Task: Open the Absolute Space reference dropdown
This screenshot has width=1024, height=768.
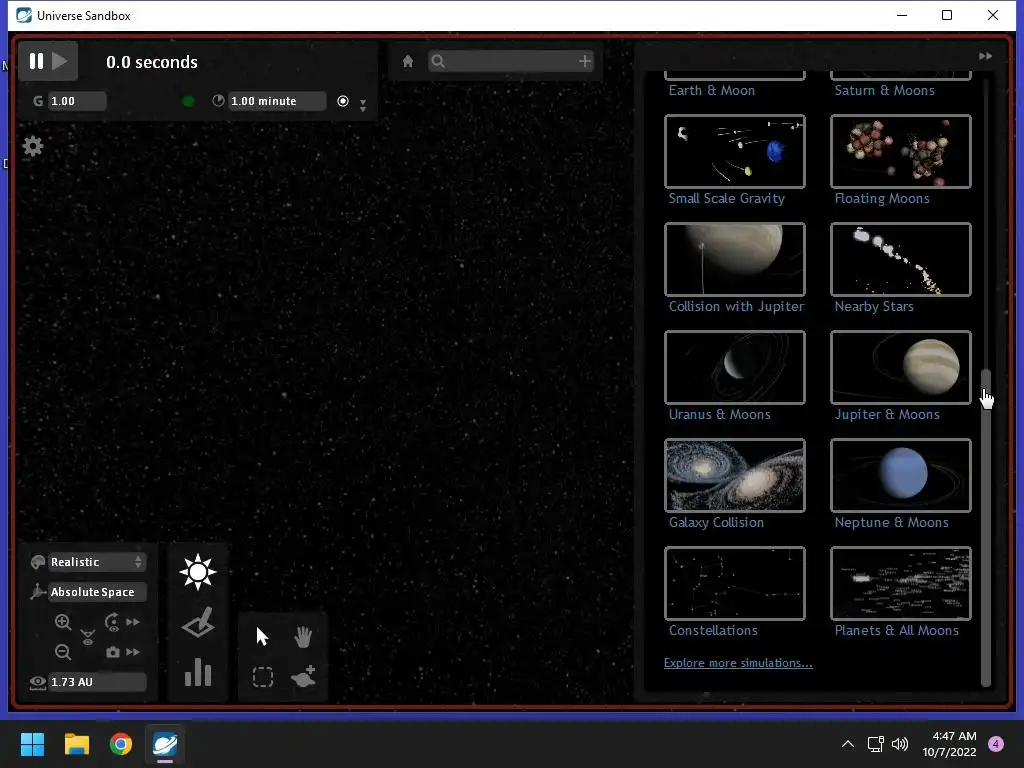Action: click(x=97, y=592)
